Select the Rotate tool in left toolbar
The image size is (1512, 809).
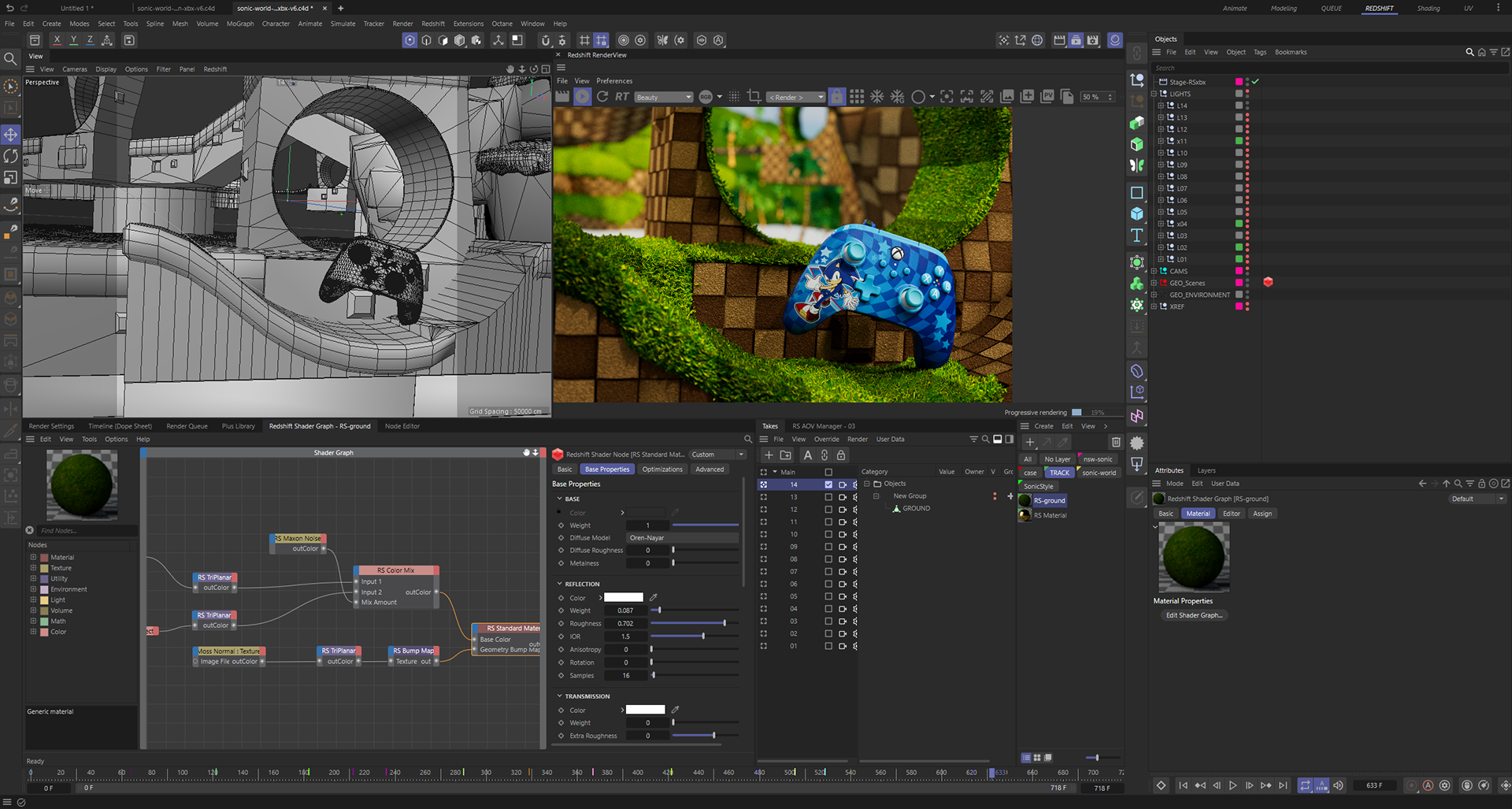(x=10, y=156)
